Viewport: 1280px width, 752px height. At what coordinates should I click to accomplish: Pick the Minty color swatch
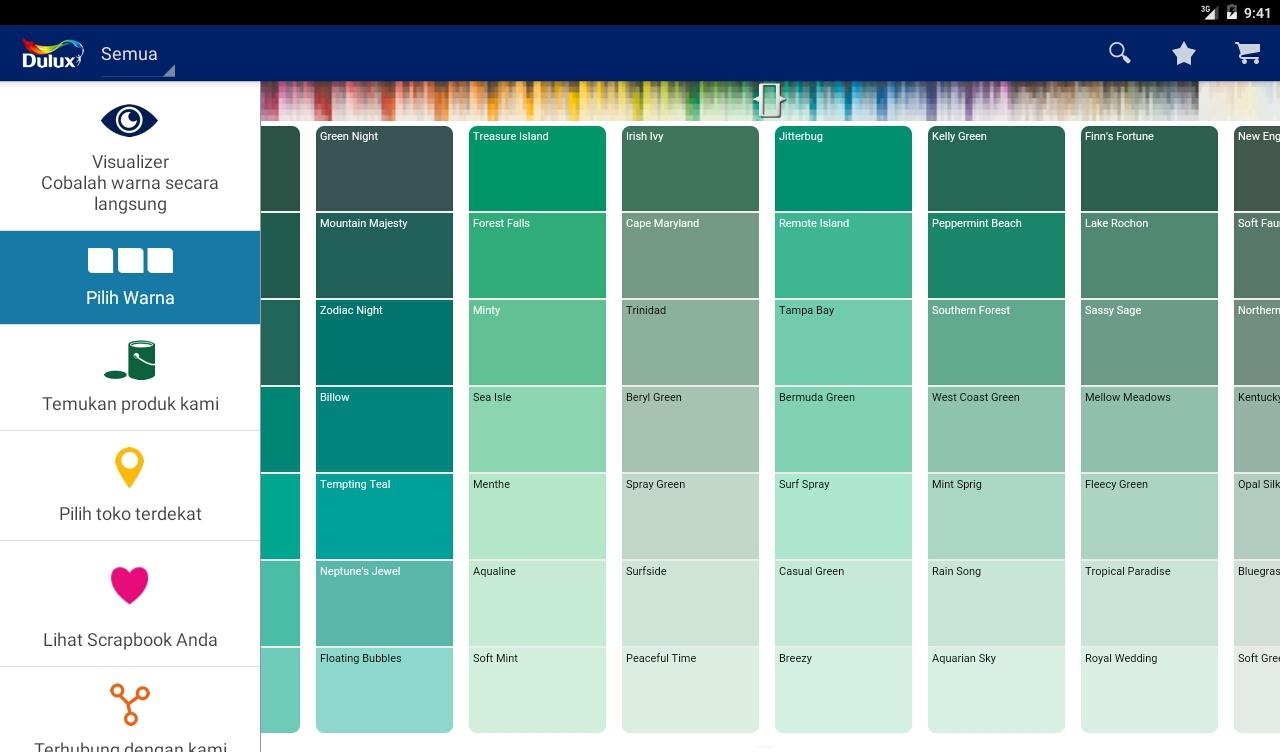point(537,343)
